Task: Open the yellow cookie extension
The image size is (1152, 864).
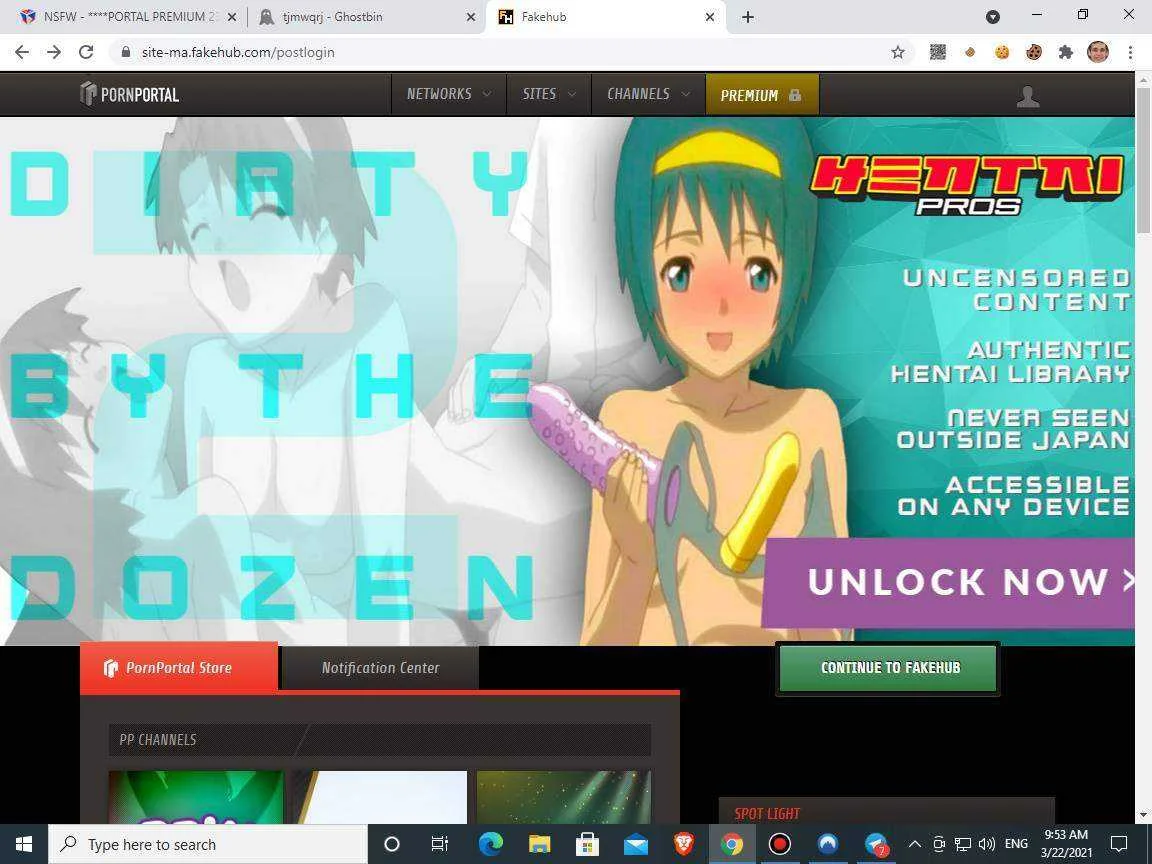Action: [x=1001, y=52]
